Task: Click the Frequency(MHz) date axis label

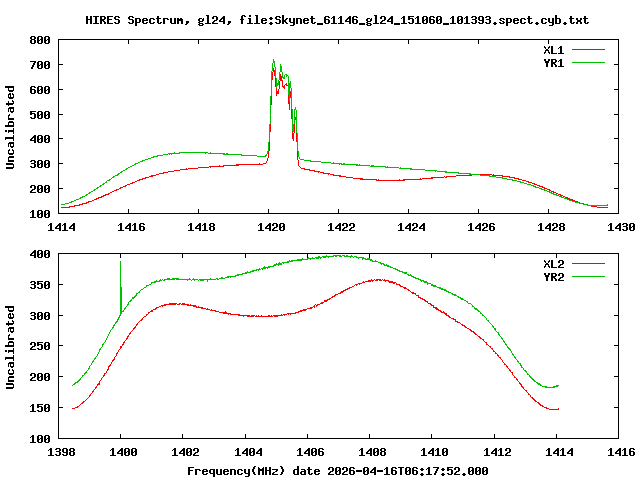Action: 338,471
